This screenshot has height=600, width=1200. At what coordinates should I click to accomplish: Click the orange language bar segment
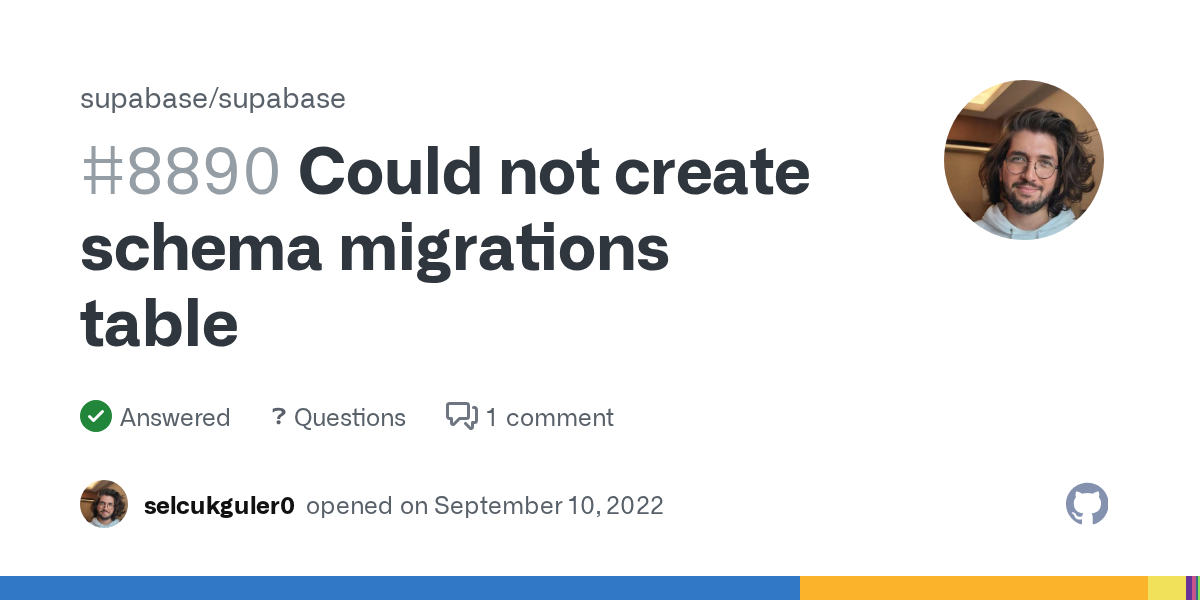(x=973, y=588)
